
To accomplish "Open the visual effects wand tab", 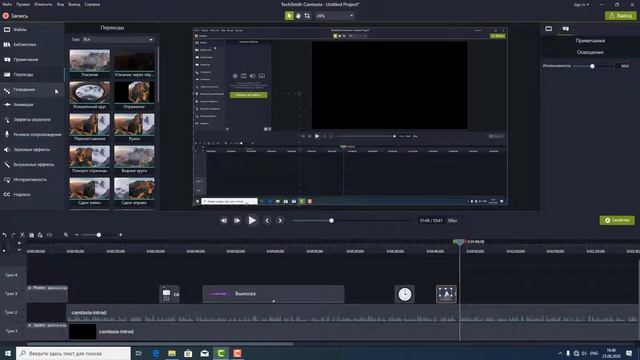I will [32, 164].
